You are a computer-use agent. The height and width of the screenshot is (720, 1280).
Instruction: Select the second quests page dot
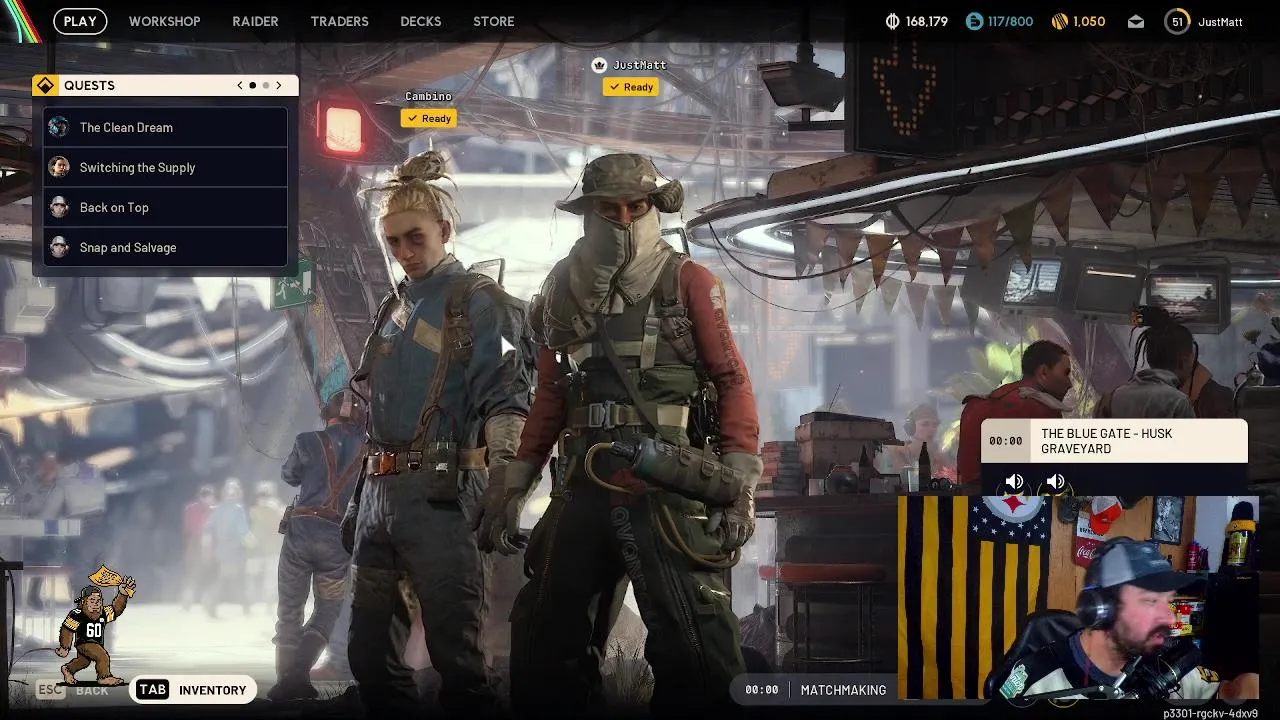[265, 86]
